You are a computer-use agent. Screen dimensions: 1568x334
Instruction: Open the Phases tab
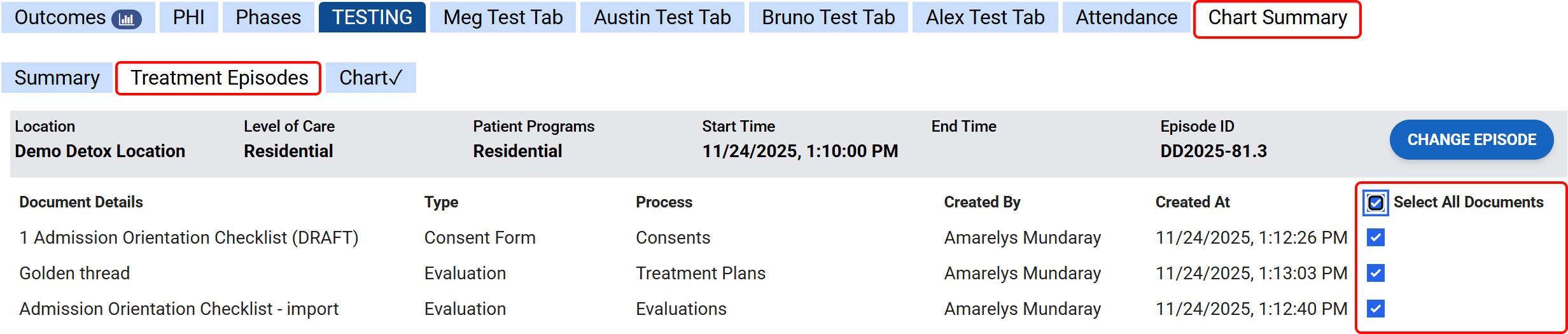[268, 18]
